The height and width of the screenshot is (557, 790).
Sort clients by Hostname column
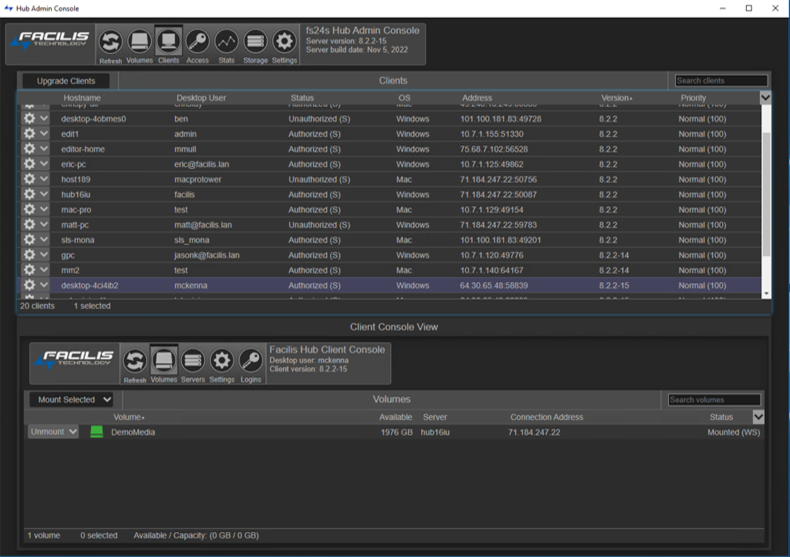[x=82, y=98]
